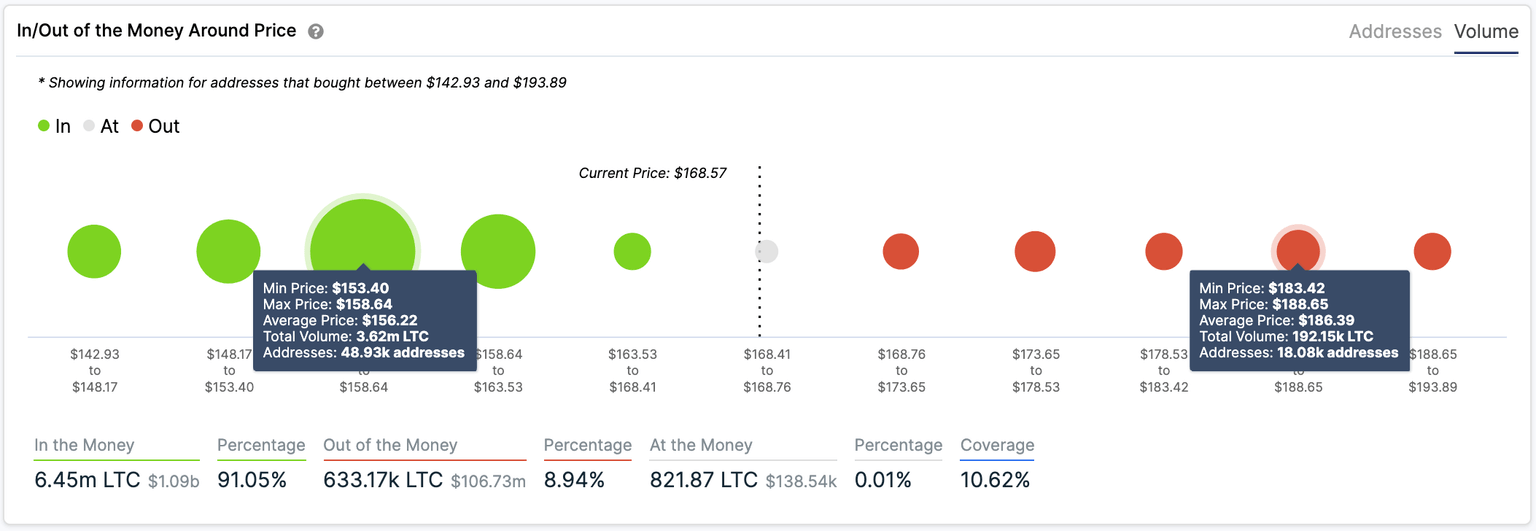1536x531 pixels.
Task: Click the $178.53 to $183.42 red bubble
Action: coord(1164,252)
